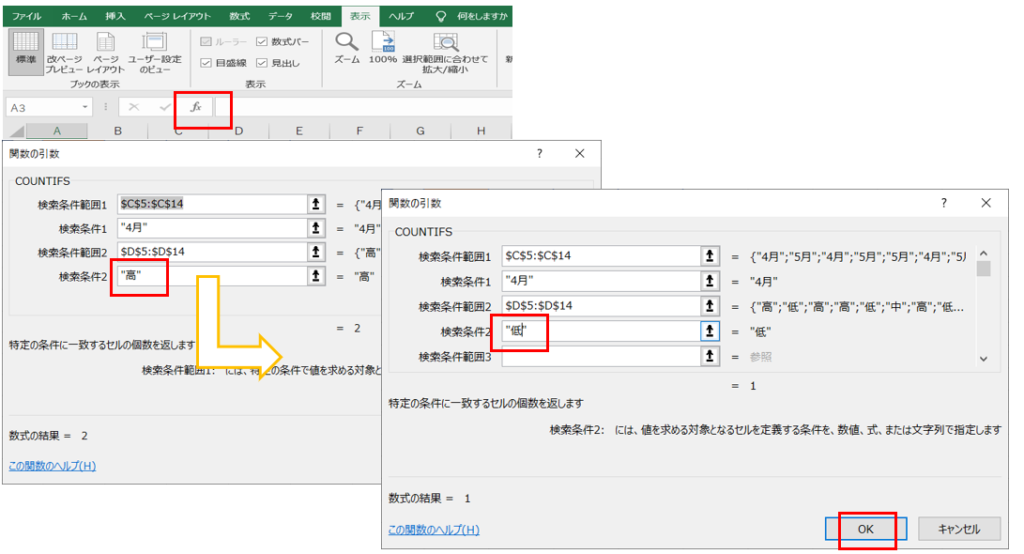Open the データ ribbon tab
The image size is (1024, 554).
[x=281, y=17]
